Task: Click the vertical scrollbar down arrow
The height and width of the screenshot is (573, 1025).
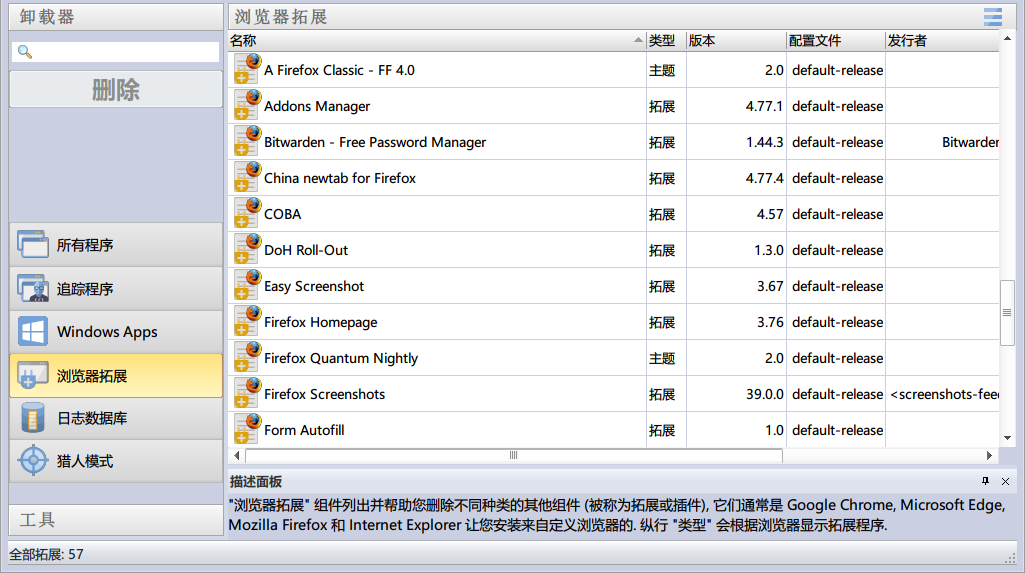Action: pyautogui.click(x=1007, y=438)
